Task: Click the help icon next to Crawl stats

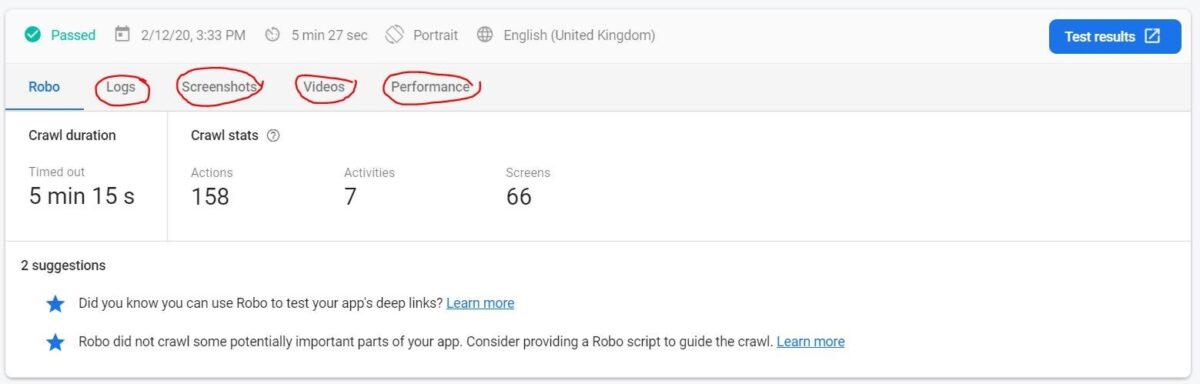Action: (x=273, y=136)
